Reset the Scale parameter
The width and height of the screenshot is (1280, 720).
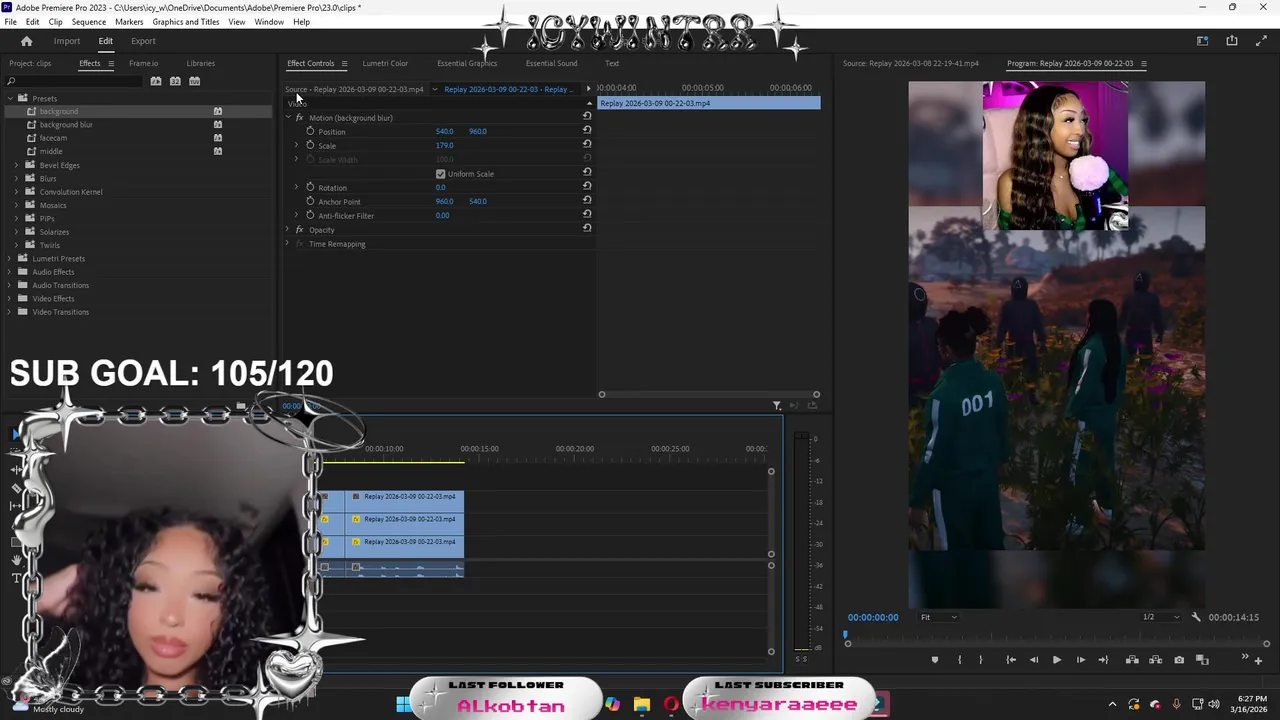[x=587, y=145]
